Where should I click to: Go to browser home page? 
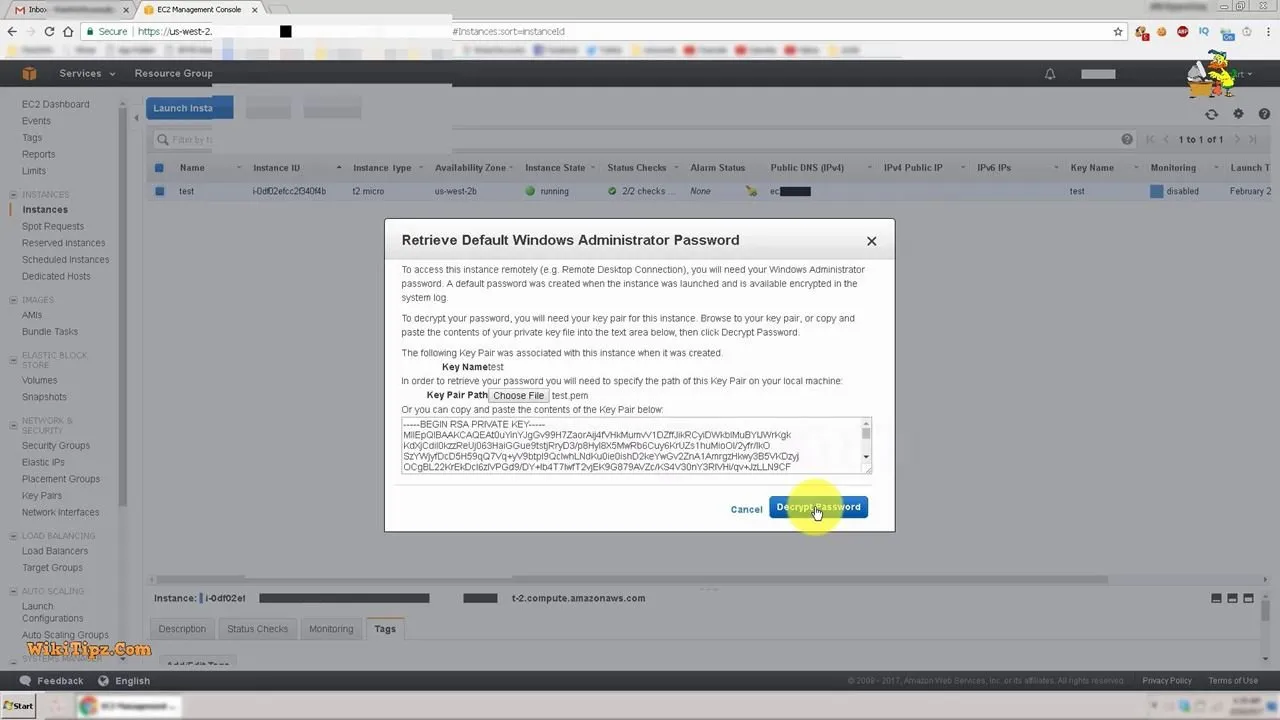click(x=68, y=32)
